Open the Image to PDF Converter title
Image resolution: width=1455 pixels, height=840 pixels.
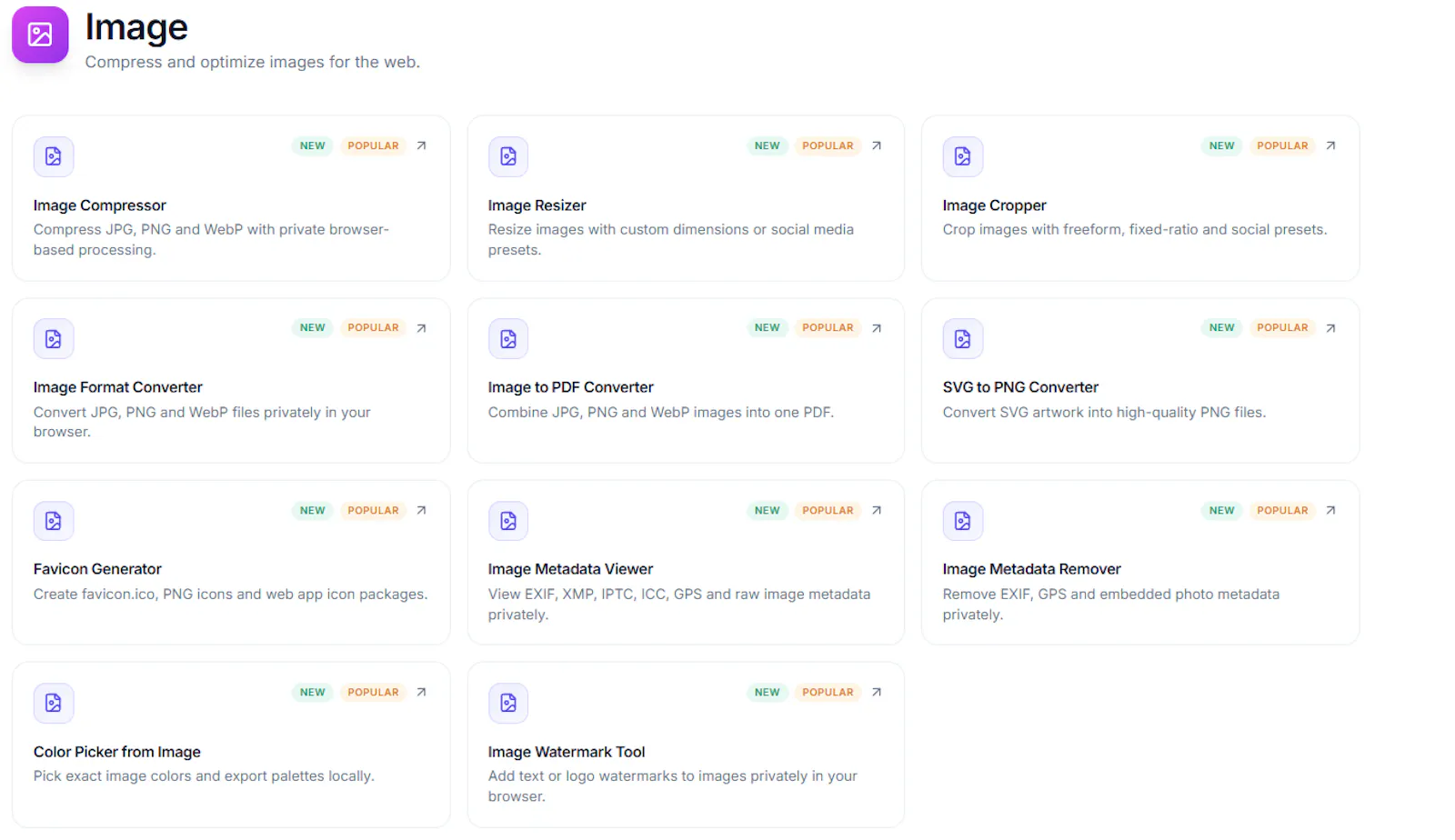tap(570, 387)
